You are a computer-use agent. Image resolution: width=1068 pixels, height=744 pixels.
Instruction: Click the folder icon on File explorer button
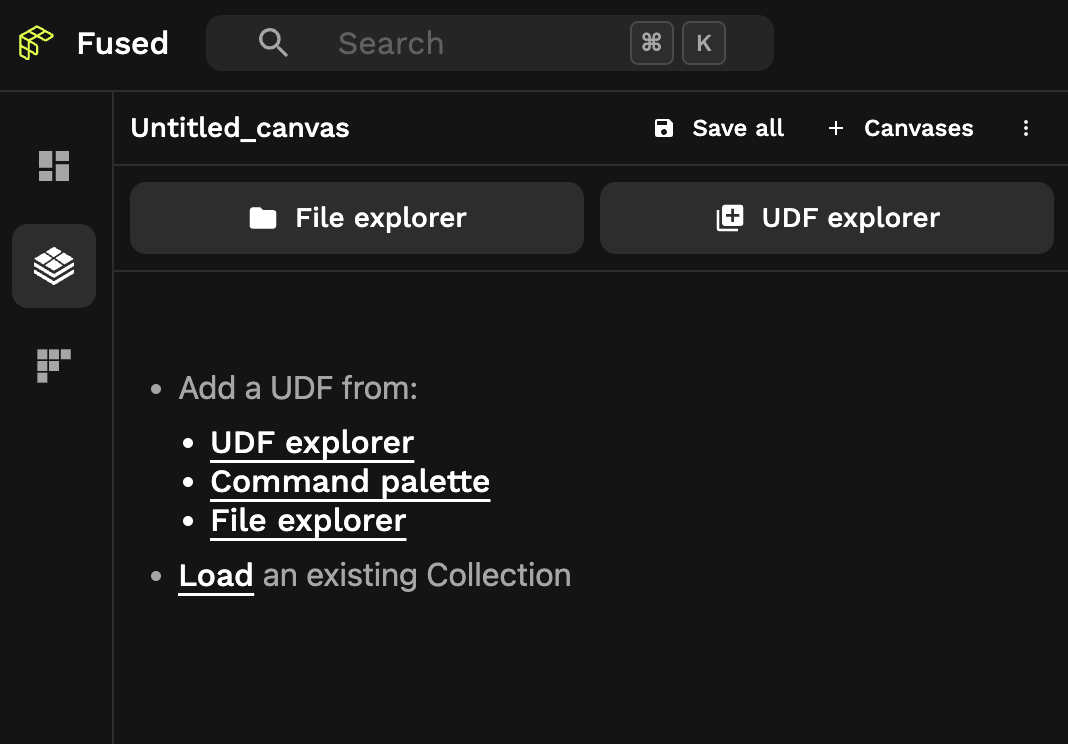click(x=263, y=217)
